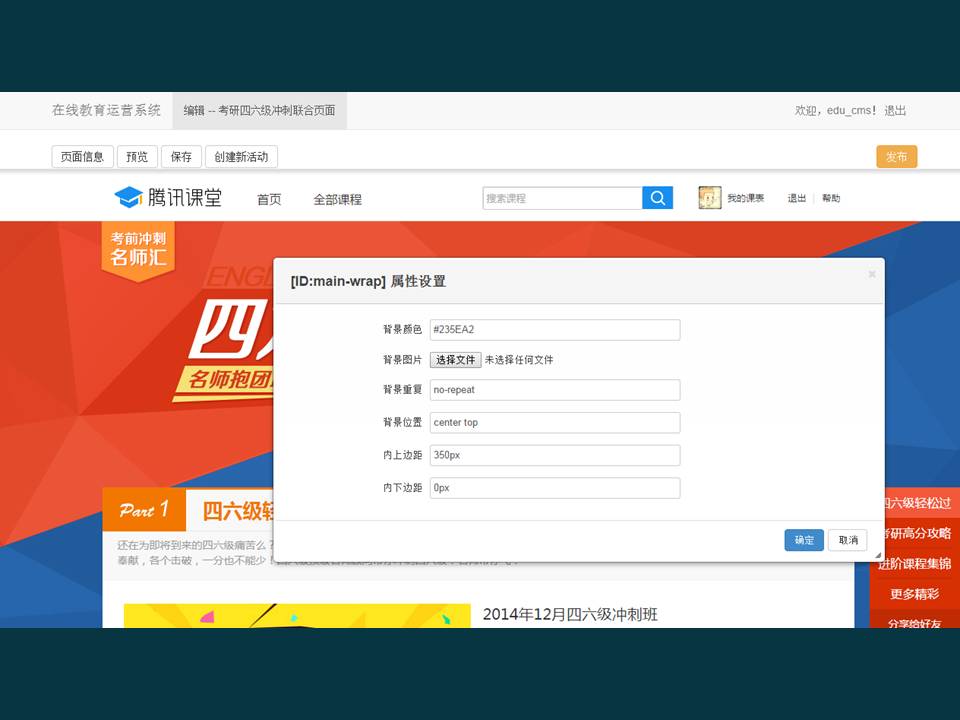Screen dimensions: 960x720
Task: Click the 取消 cancel button
Action: 847,540
